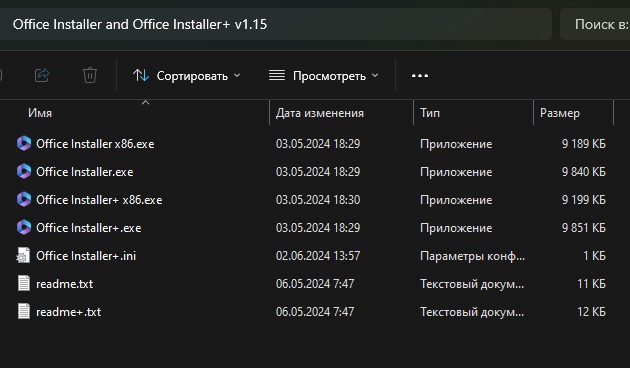Click the size value 9 199 КБ

(x=583, y=200)
